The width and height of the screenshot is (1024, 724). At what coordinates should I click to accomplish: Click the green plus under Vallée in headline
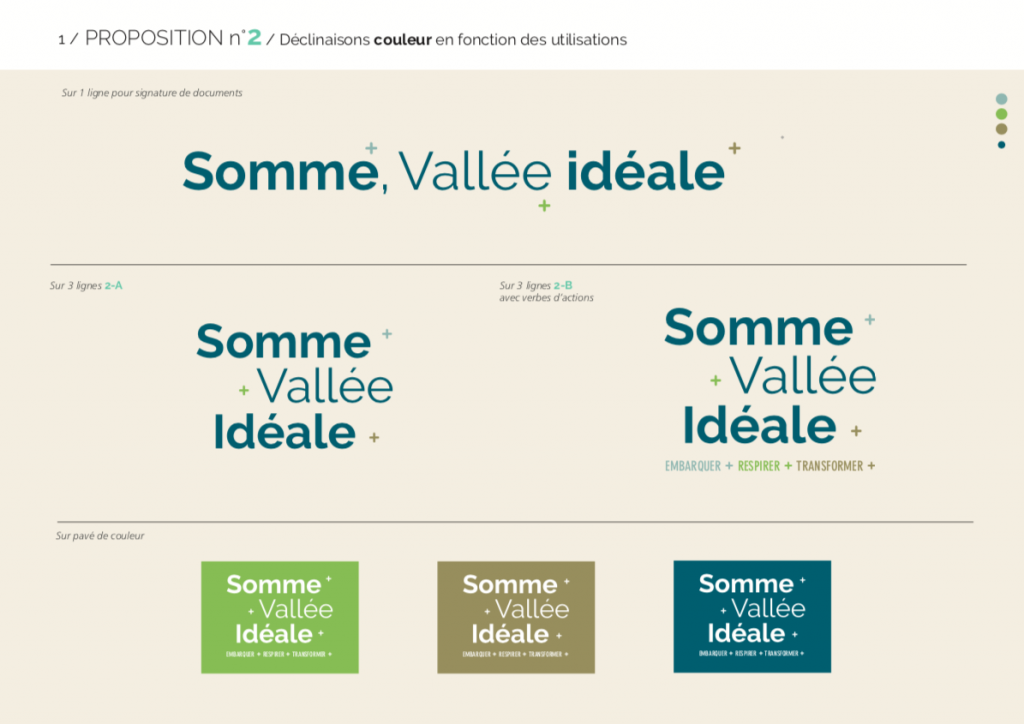[x=544, y=206]
